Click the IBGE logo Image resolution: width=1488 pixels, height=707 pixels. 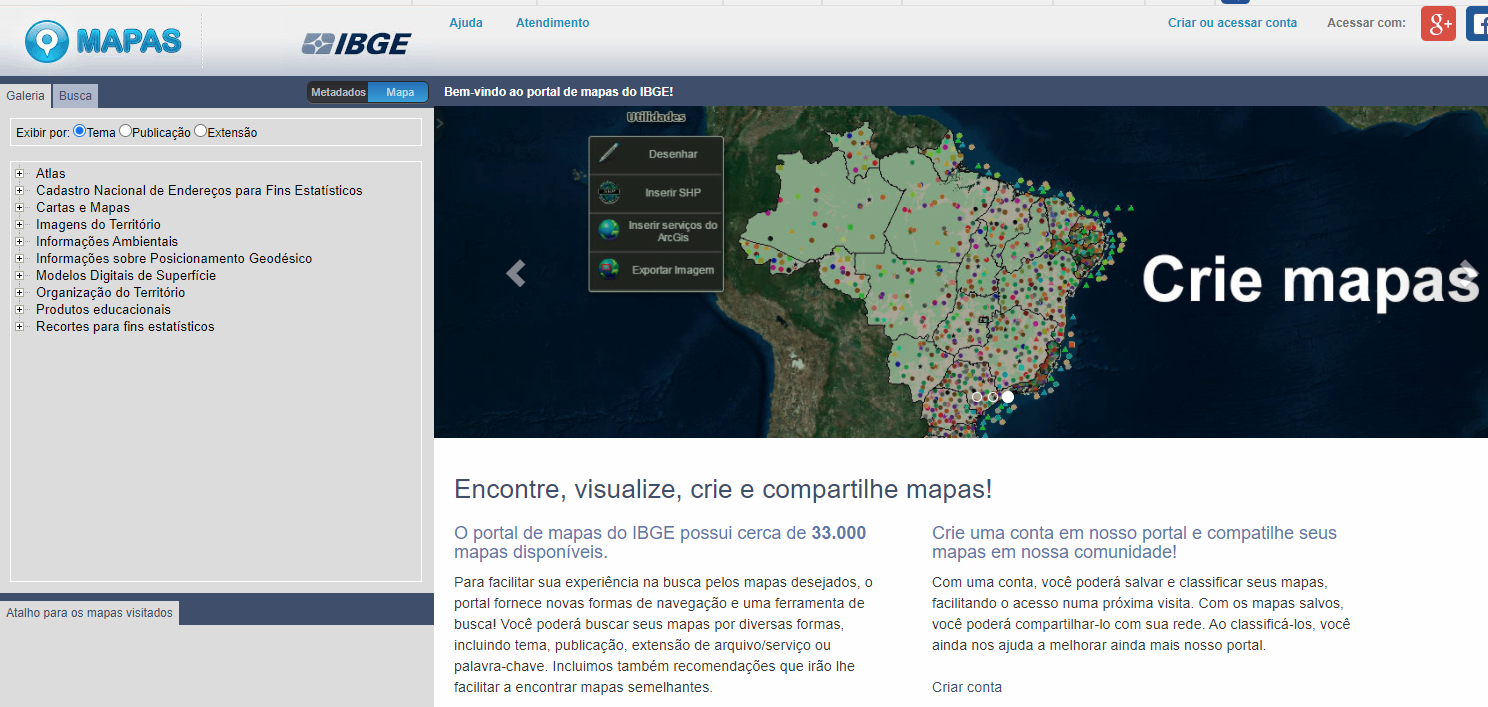click(357, 43)
